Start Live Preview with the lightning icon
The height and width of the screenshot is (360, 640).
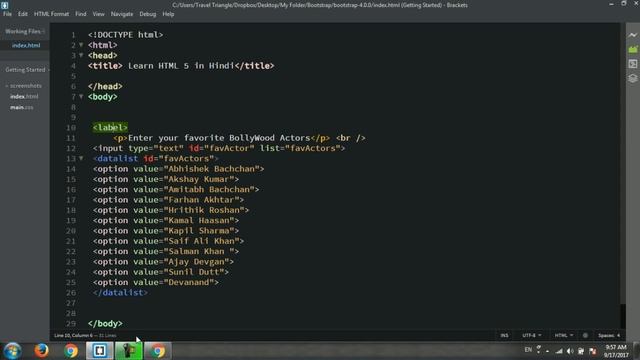(x=632, y=36)
